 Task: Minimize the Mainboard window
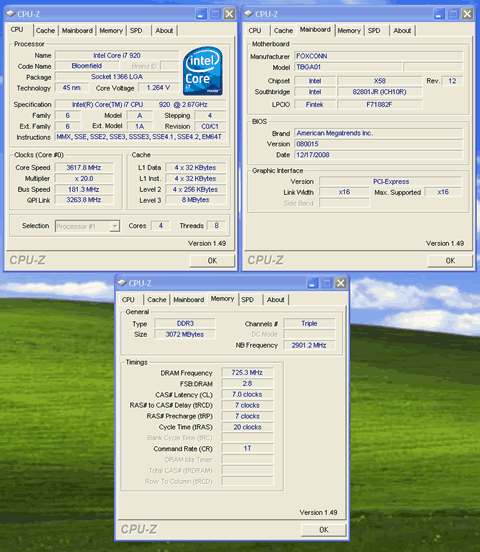coord(439,14)
